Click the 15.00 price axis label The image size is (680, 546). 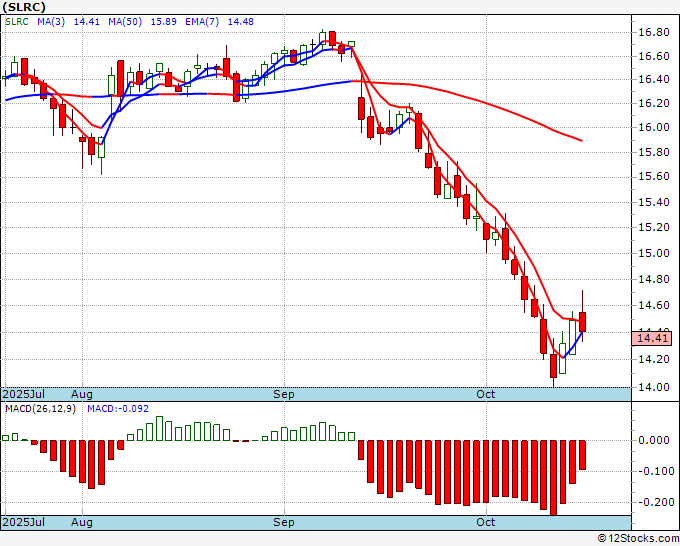[653, 253]
